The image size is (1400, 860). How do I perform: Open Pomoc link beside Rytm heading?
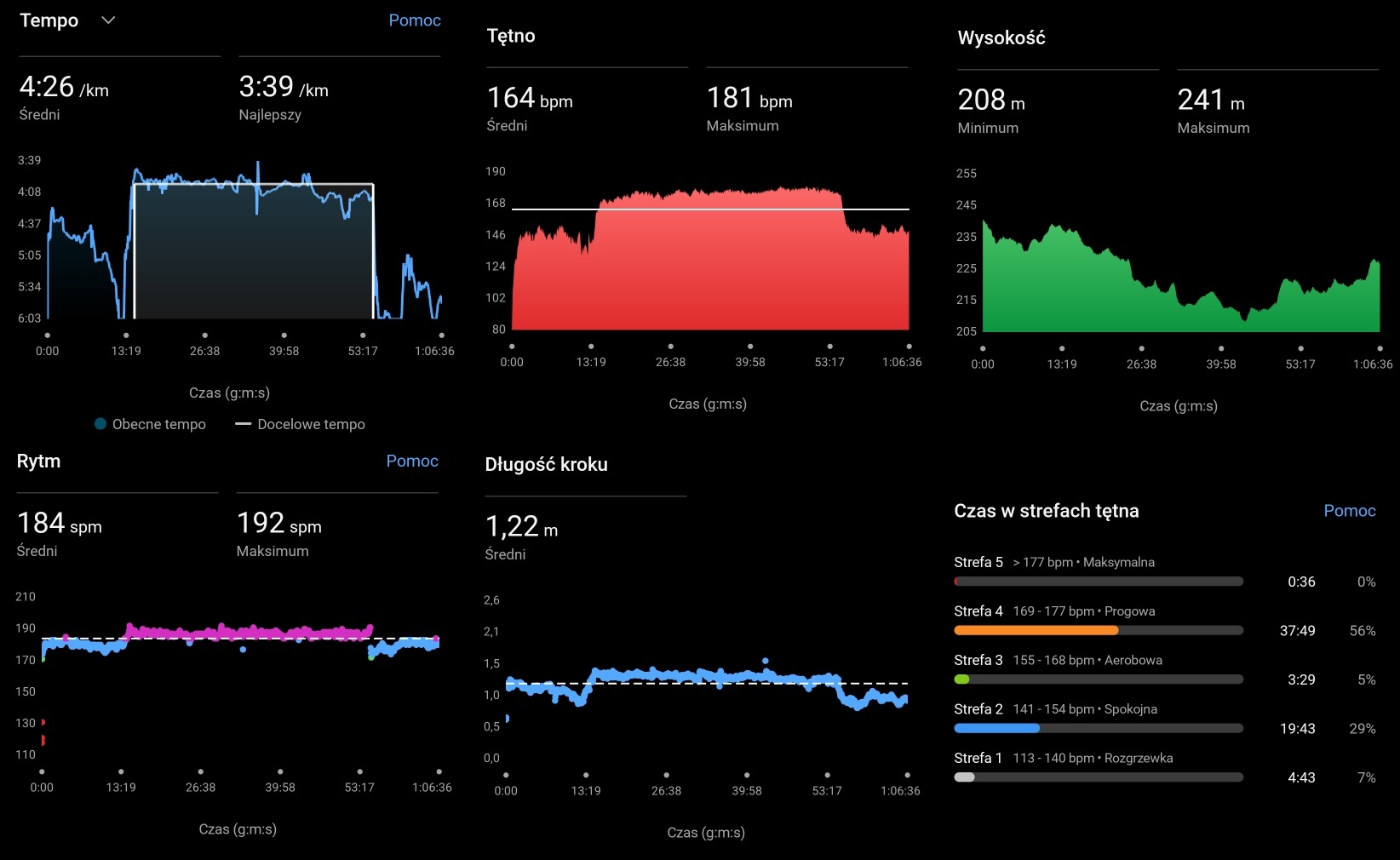[x=412, y=461]
